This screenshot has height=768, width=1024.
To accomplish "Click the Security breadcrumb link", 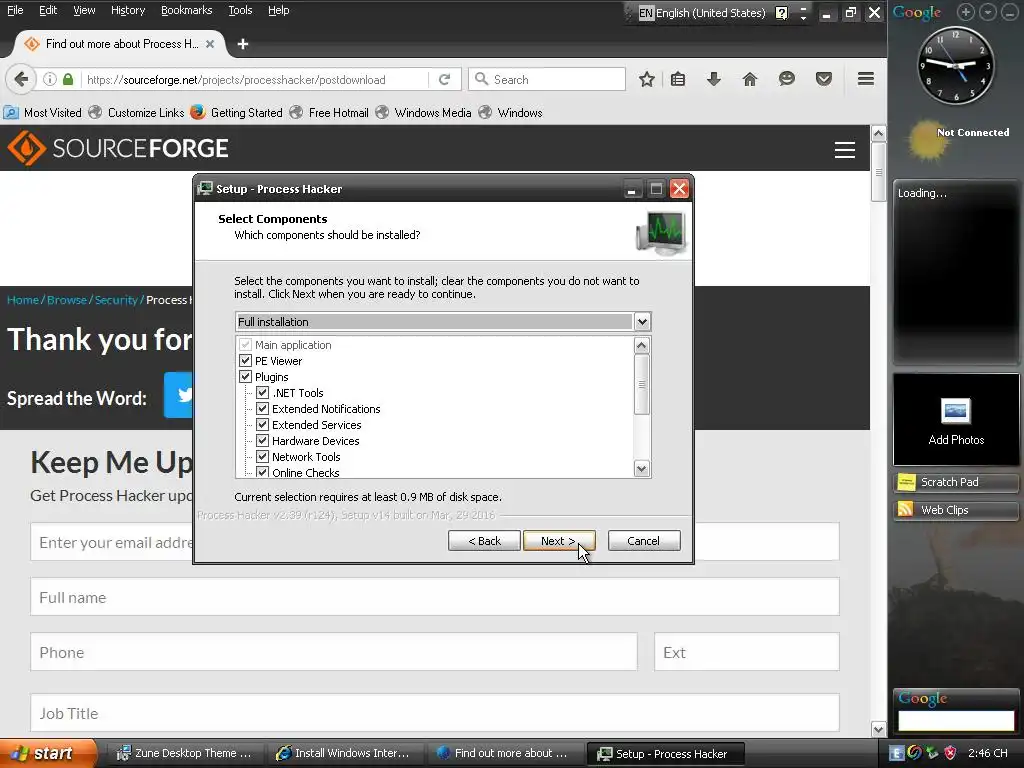I will coord(116,300).
